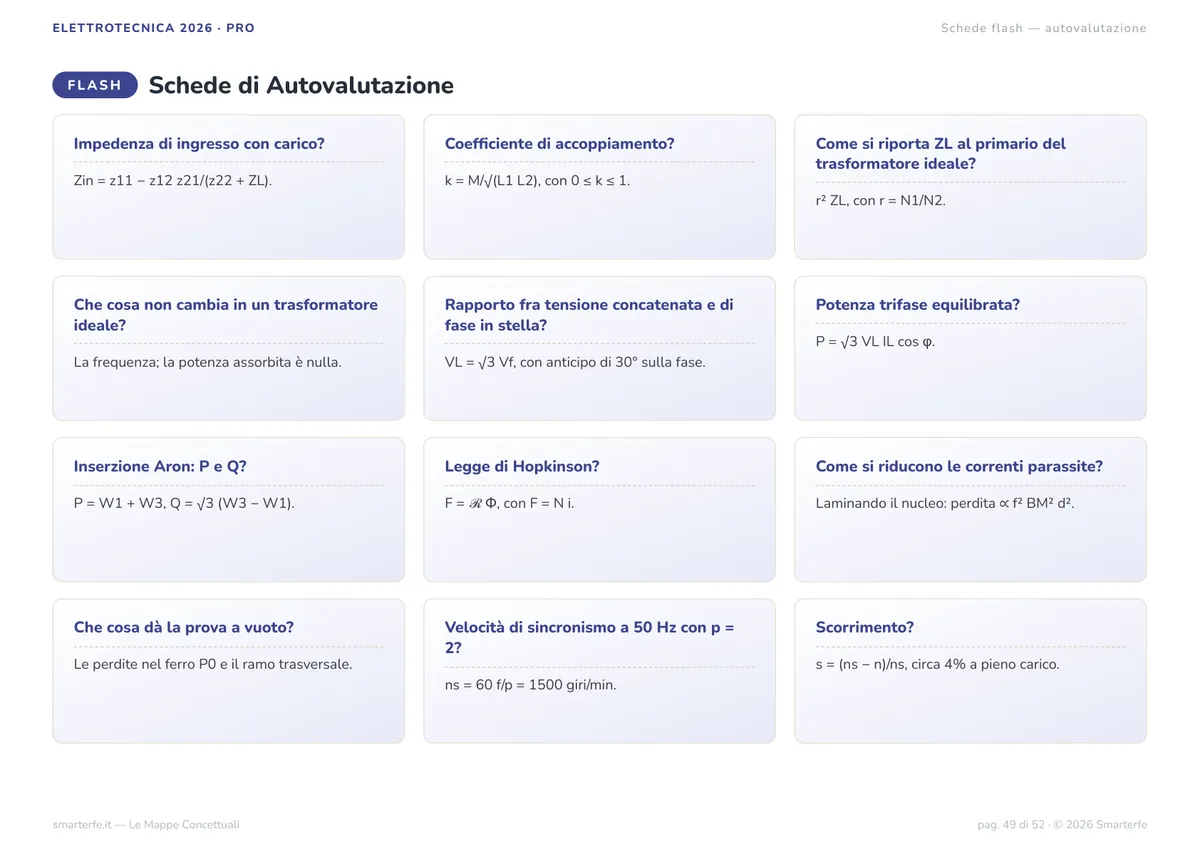This screenshot has width=1200, height=849.
Task: Click the answer 'r² ZL, con r = N1/N2.'
Action: (881, 201)
